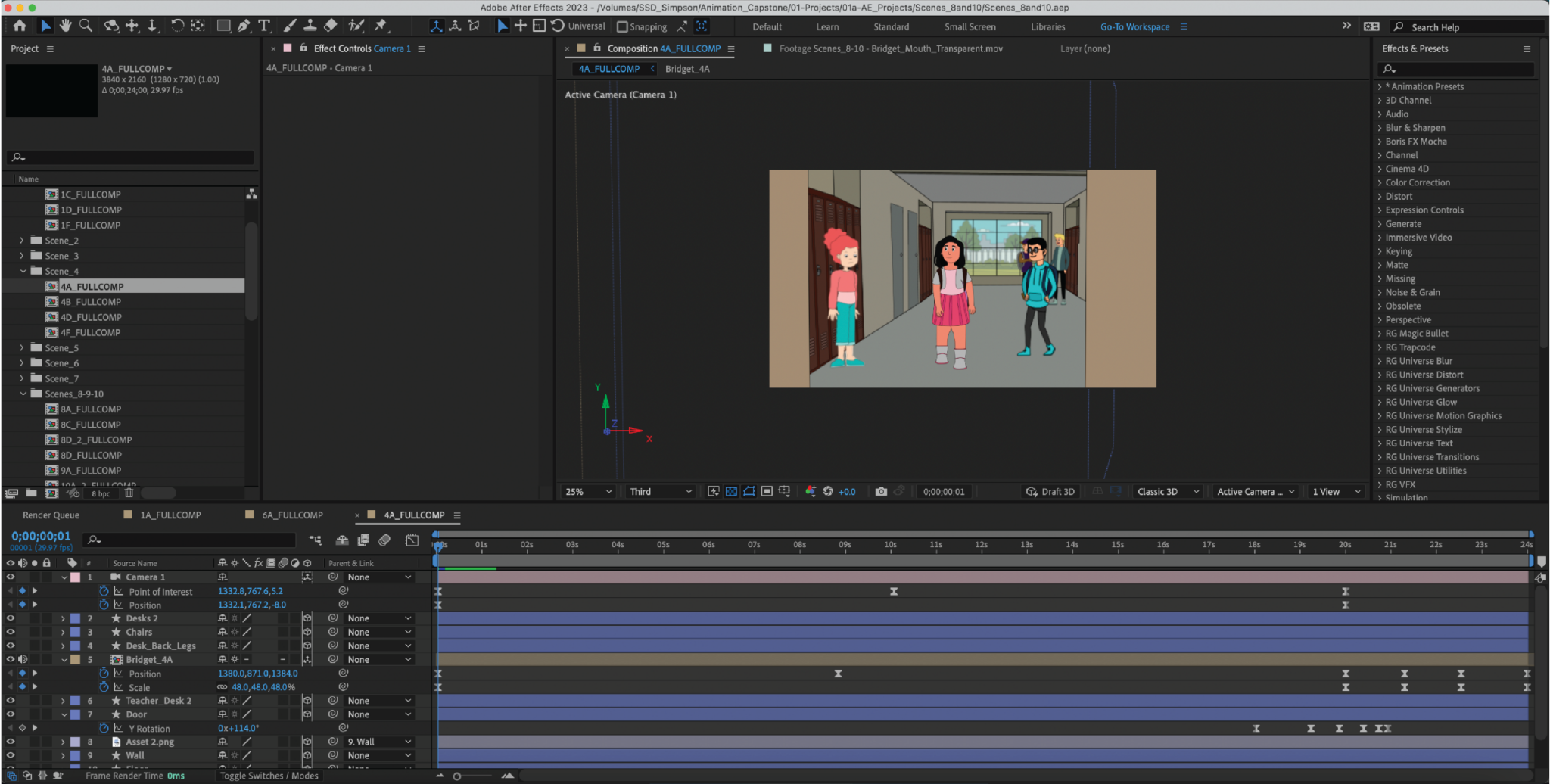Screen dimensions: 1550x784
Task: Select the Hand tool
Action: (x=66, y=26)
